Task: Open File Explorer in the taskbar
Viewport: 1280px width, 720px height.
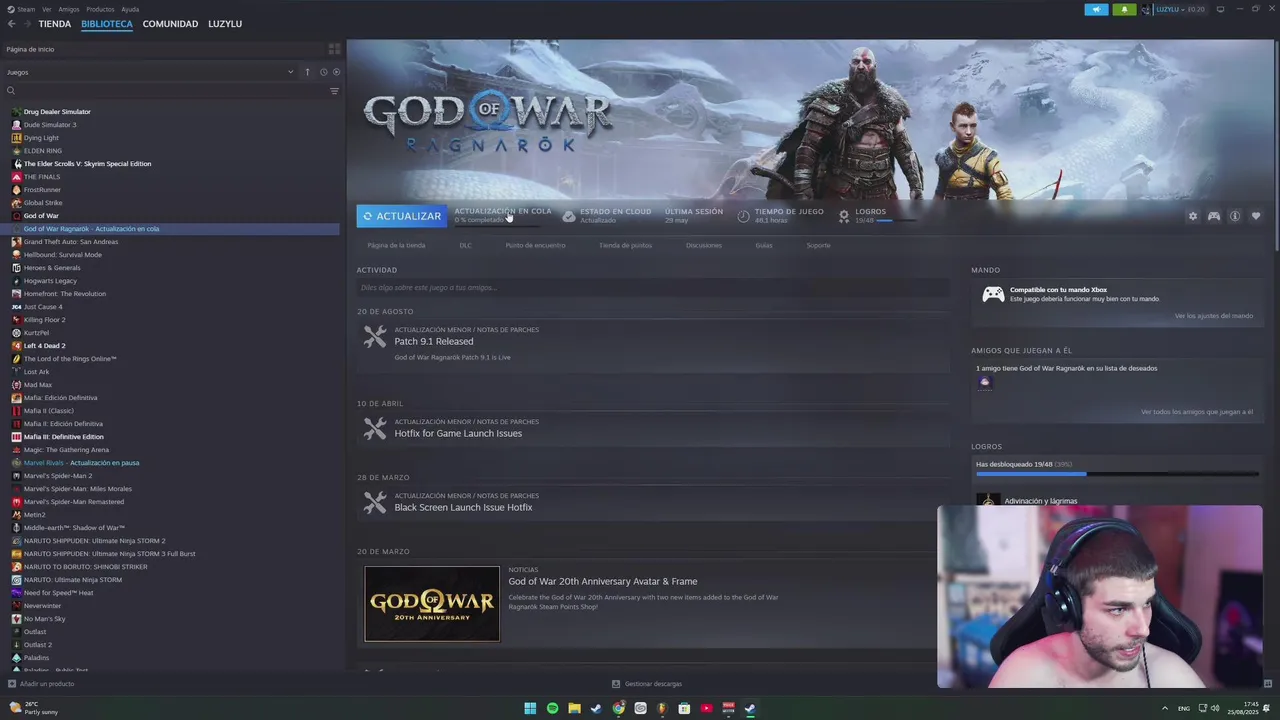Action: click(574, 708)
